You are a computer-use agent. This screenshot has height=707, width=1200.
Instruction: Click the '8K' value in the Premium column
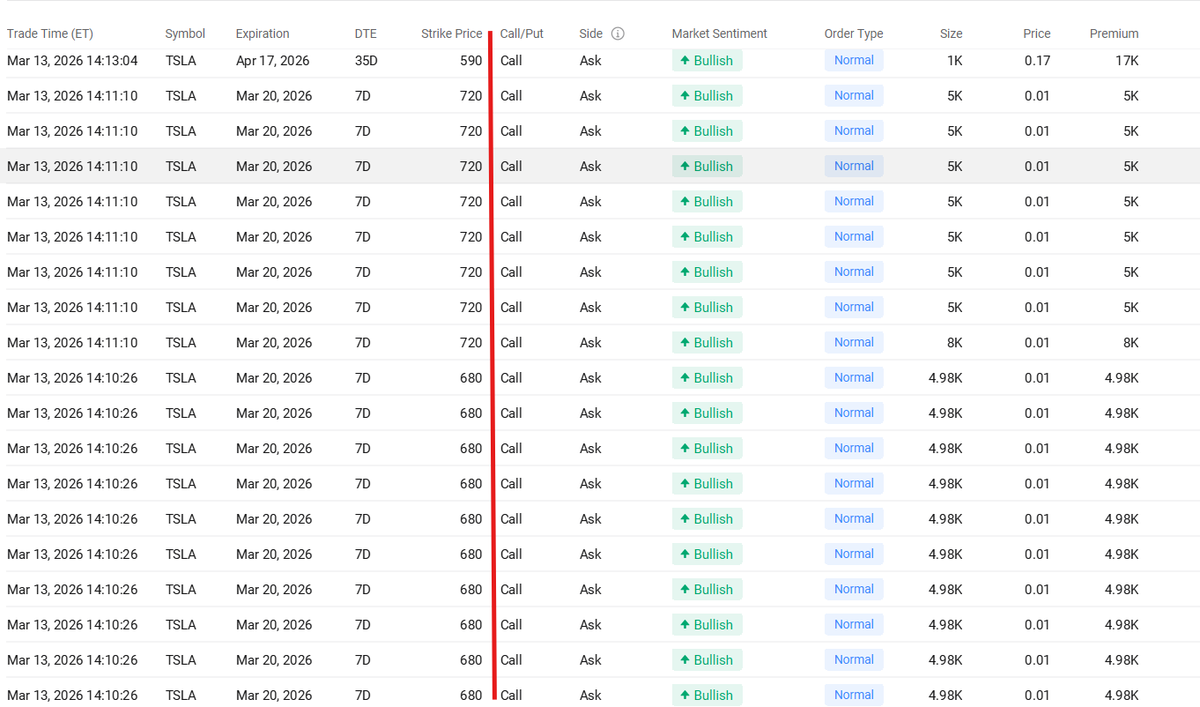pyautogui.click(x=1131, y=342)
